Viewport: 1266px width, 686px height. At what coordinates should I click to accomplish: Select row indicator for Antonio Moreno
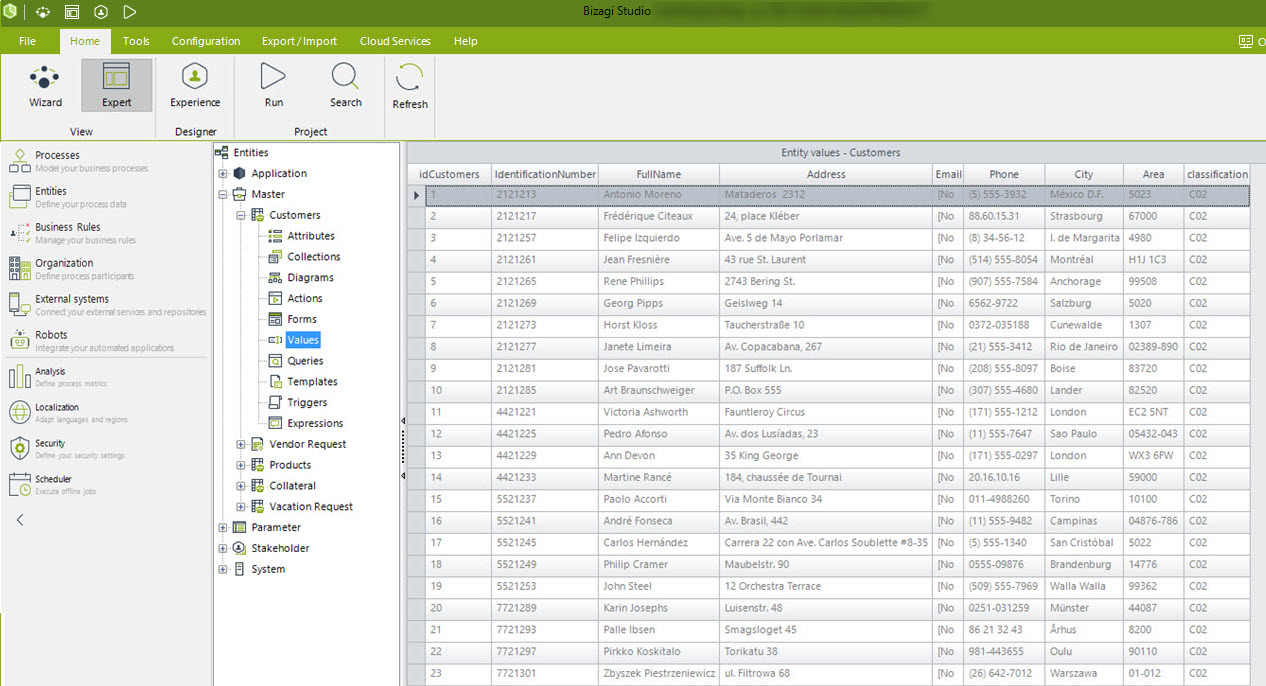[417, 195]
